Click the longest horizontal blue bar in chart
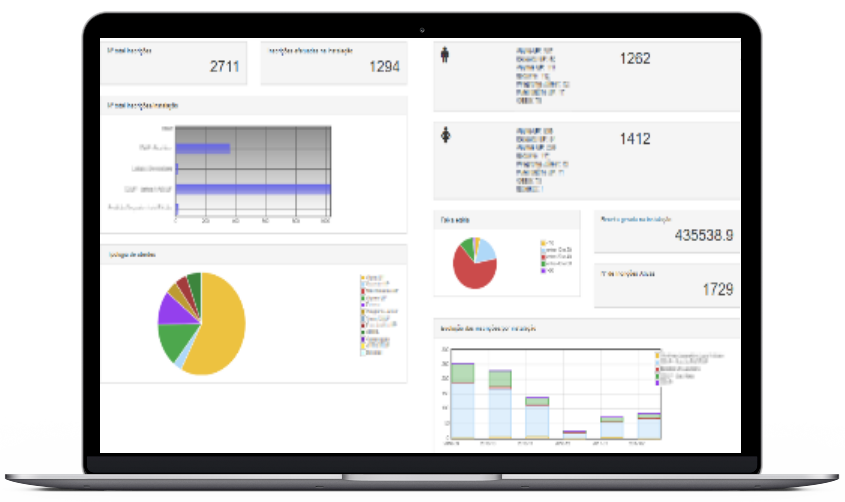This screenshot has height=502, width=845. [x=253, y=189]
